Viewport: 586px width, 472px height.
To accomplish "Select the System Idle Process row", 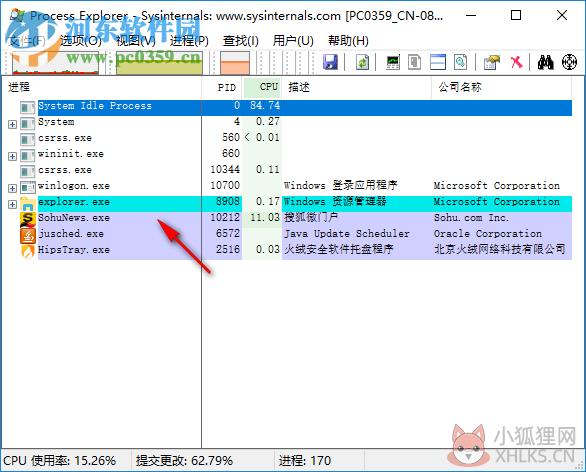I will pyautogui.click(x=305, y=108).
